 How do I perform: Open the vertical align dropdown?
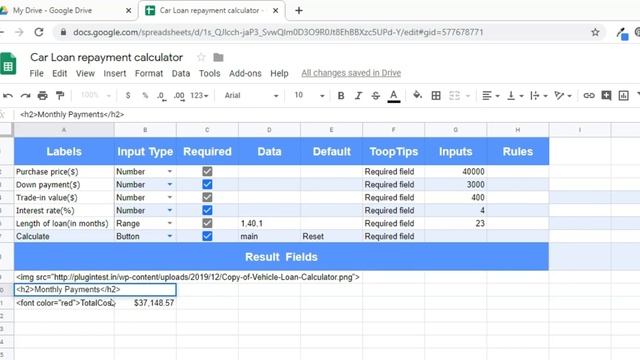click(x=515, y=96)
